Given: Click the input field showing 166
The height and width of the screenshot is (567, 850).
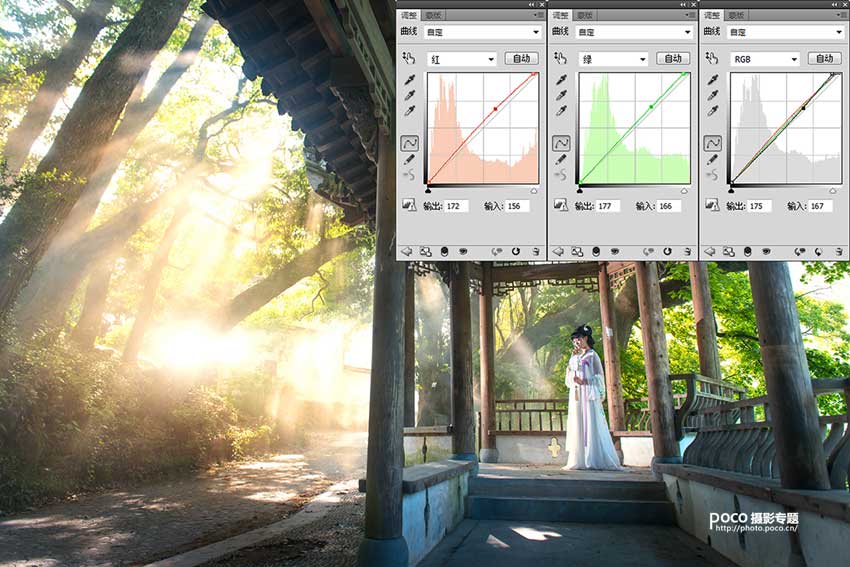Looking at the screenshot, I should [x=668, y=206].
